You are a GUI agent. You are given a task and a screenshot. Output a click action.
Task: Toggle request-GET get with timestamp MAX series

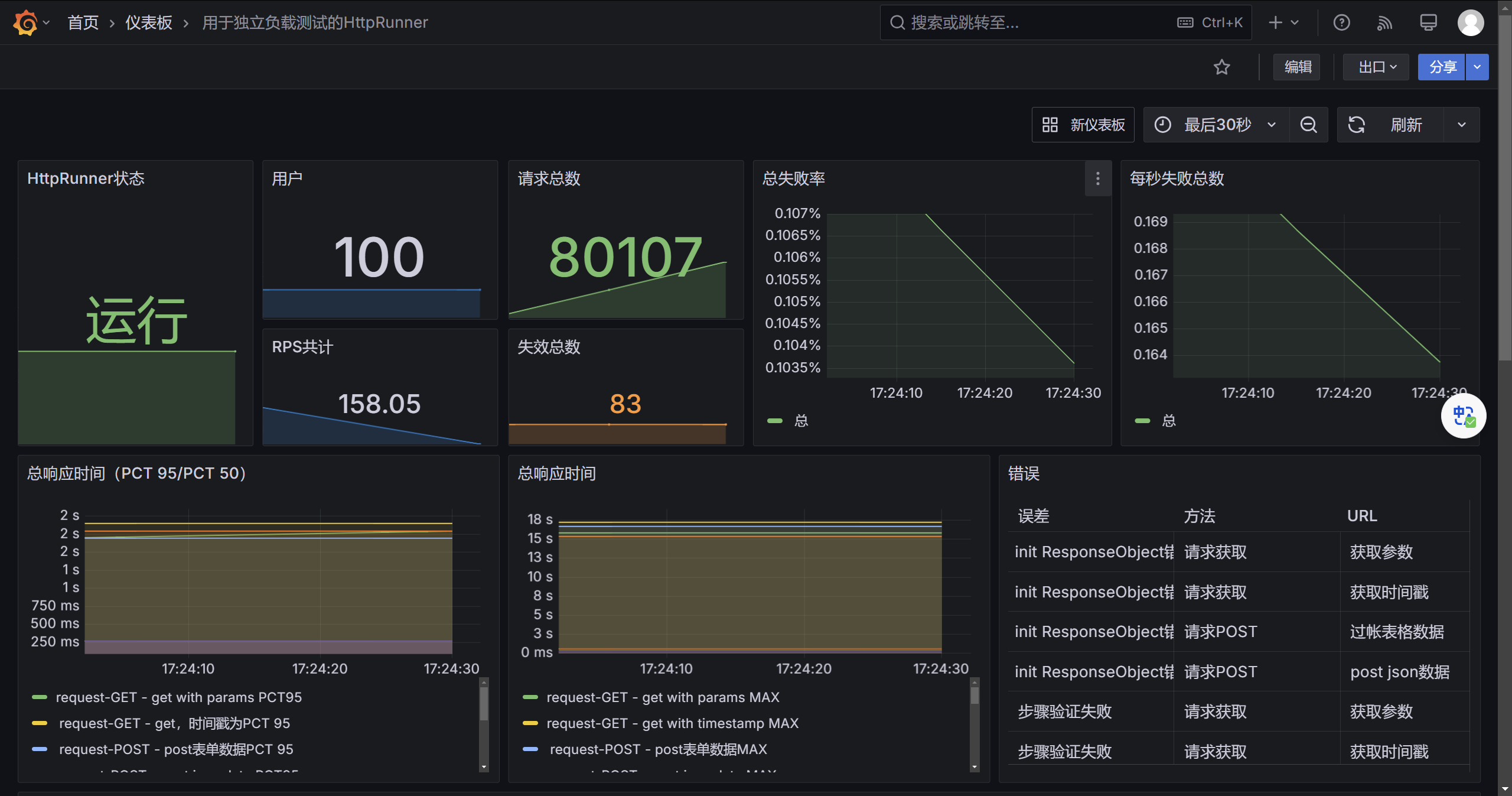click(x=672, y=723)
